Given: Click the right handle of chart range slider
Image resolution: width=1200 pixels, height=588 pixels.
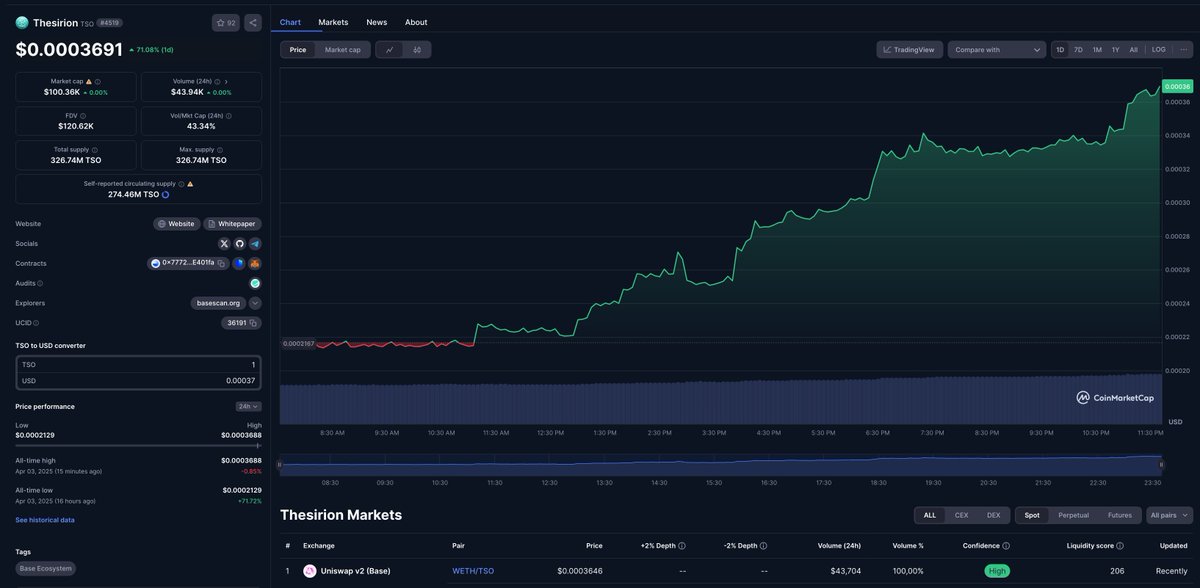Looking at the screenshot, I should tap(1161, 464).
